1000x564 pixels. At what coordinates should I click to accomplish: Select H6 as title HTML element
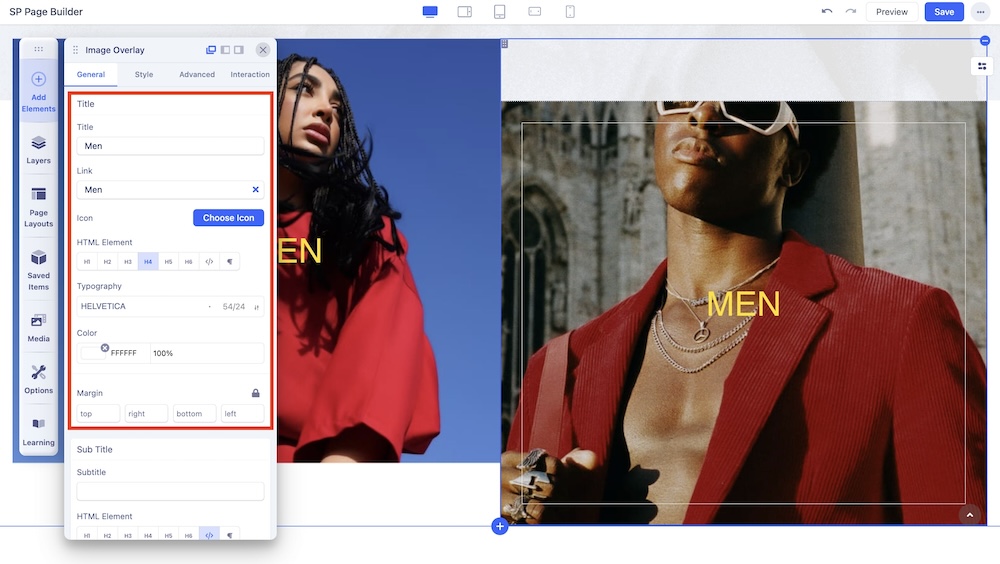point(188,262)
